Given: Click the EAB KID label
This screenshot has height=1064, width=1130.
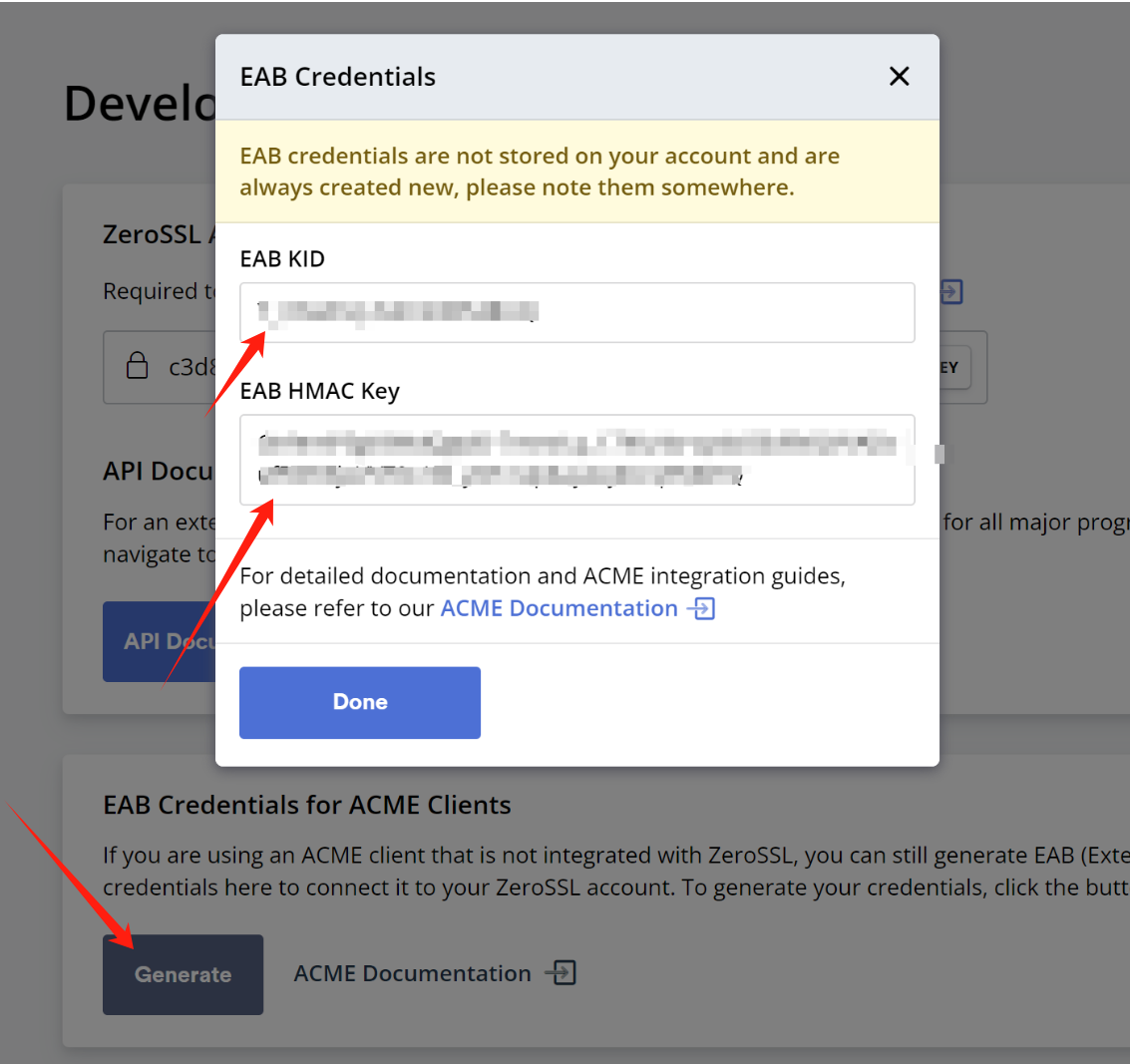Looking at the screenshot, I should tap(282, 259).
